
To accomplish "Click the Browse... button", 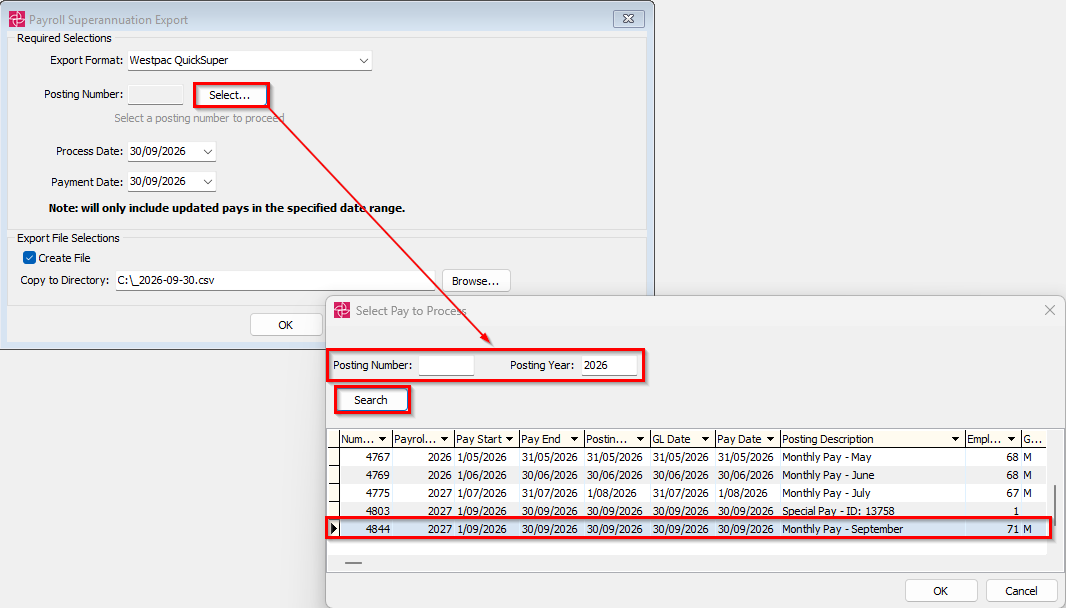I will point(476,281).
